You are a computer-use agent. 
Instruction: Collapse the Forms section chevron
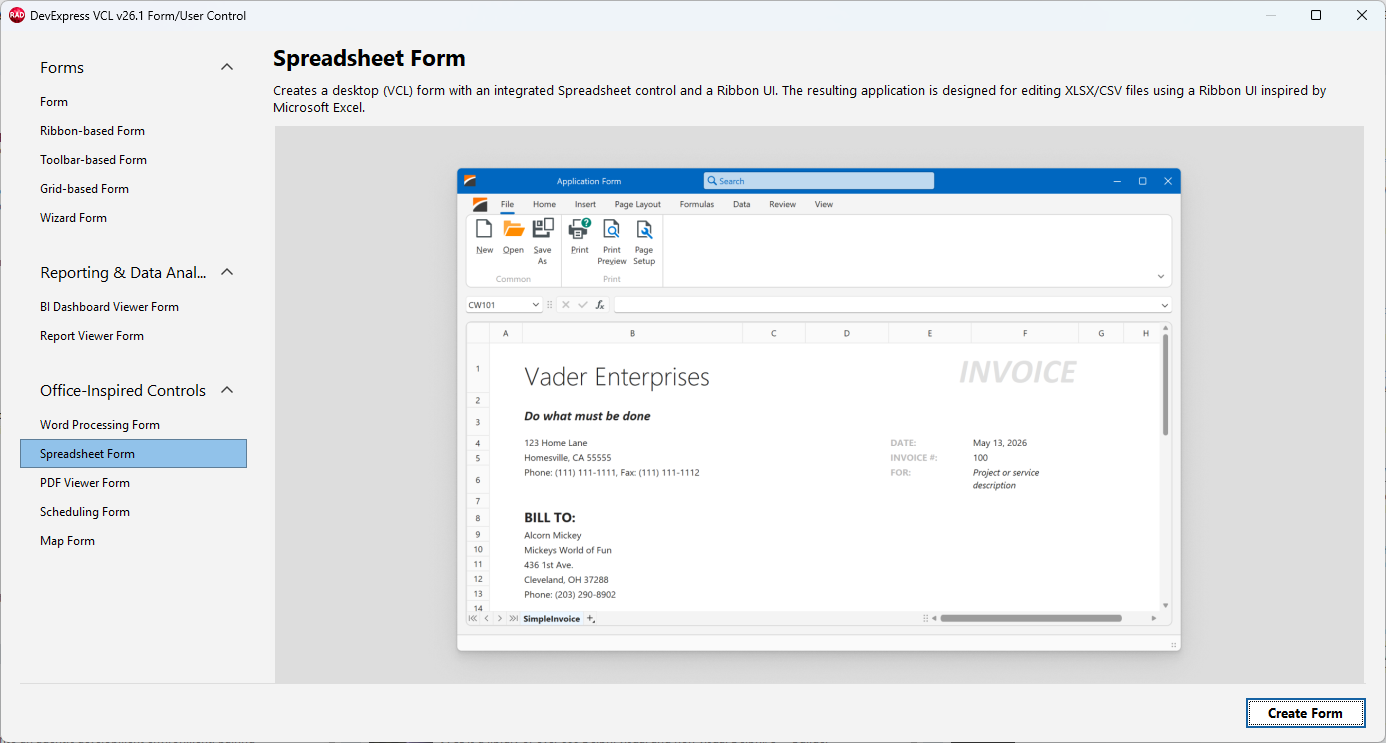[227, 67]
